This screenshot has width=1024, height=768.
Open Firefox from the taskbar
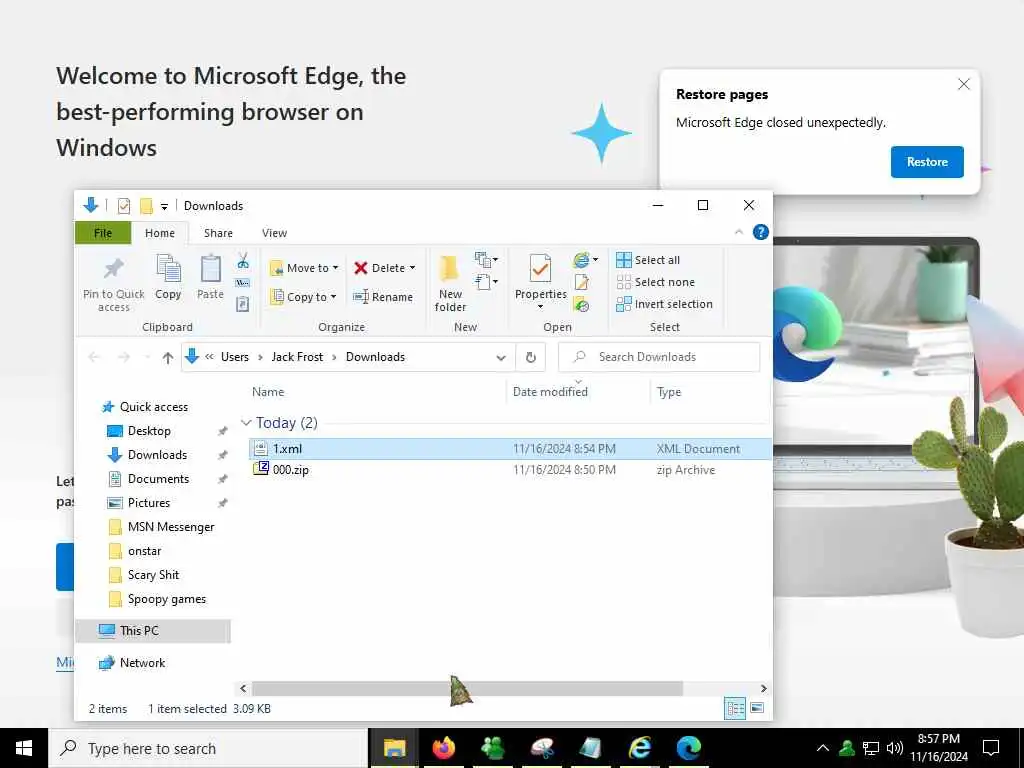click(443, 748)
